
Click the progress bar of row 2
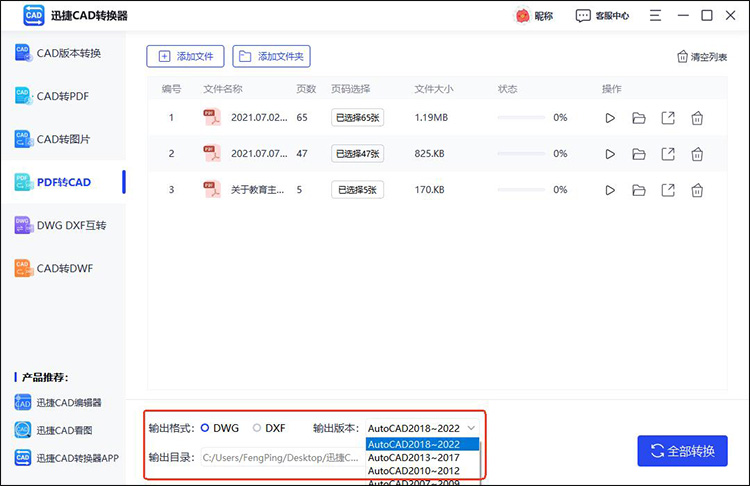click(x=521, y=154)
